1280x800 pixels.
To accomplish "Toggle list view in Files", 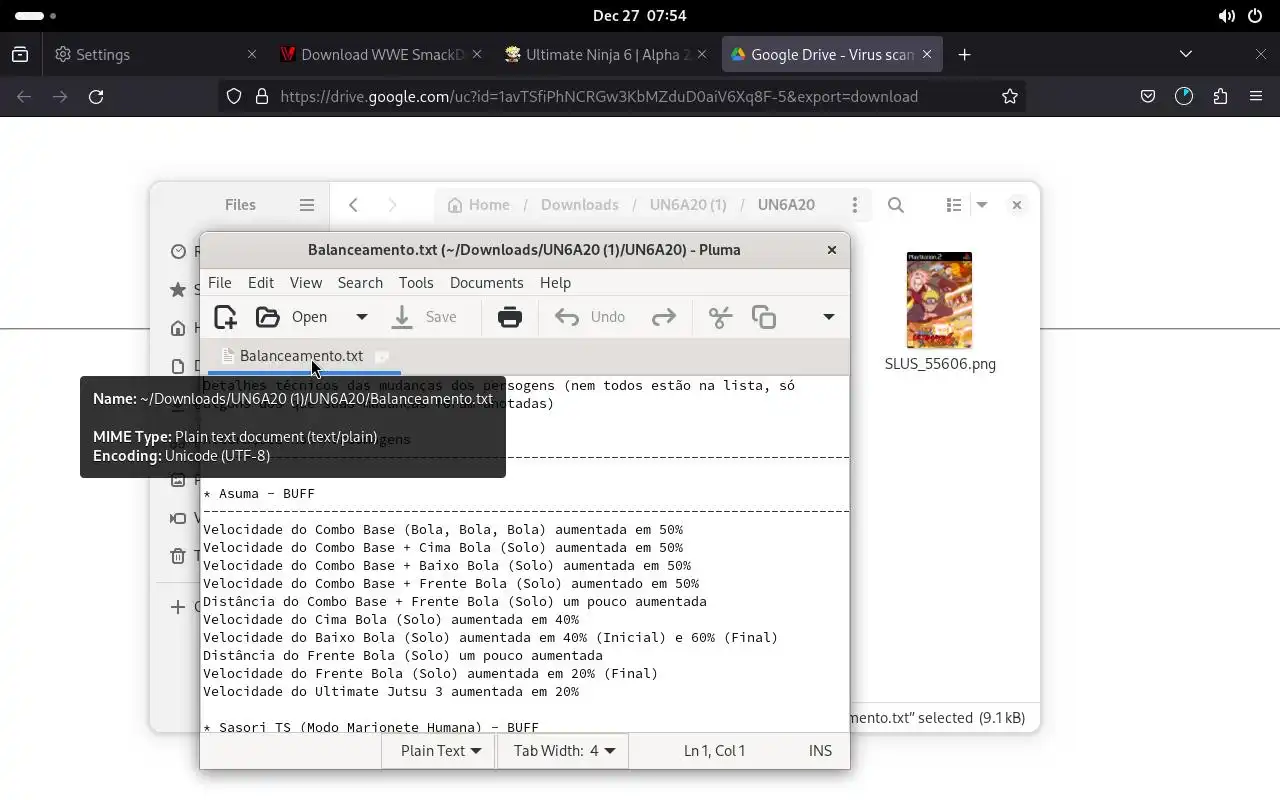I will [954, 205].
